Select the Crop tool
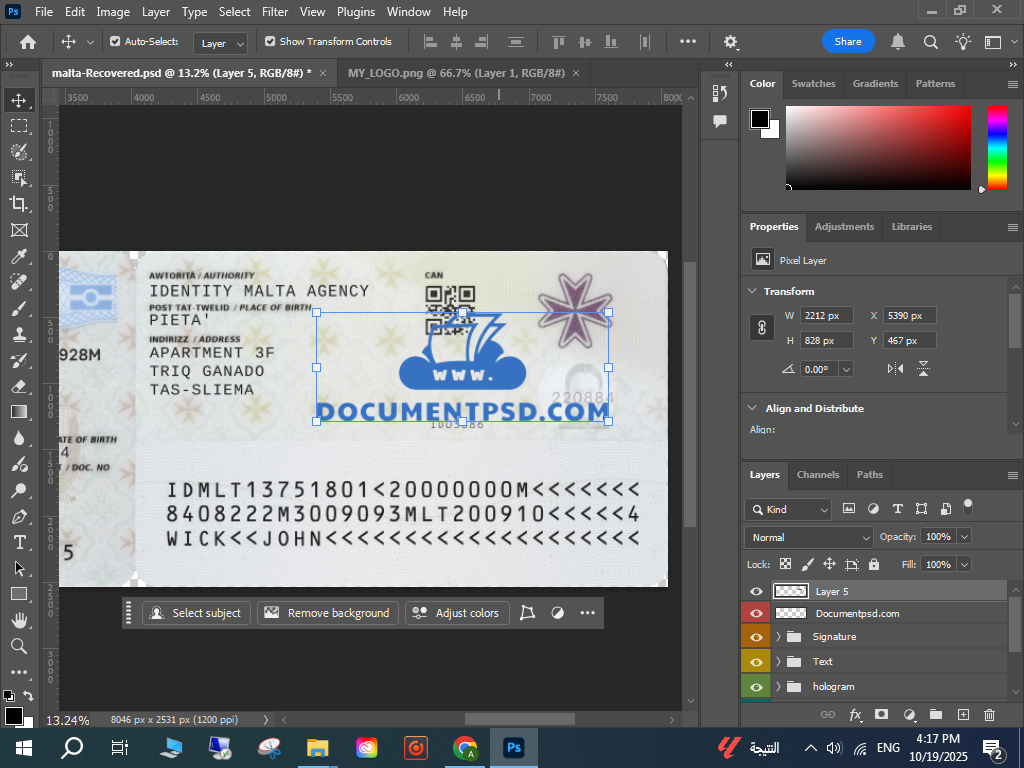 [19, 204]
